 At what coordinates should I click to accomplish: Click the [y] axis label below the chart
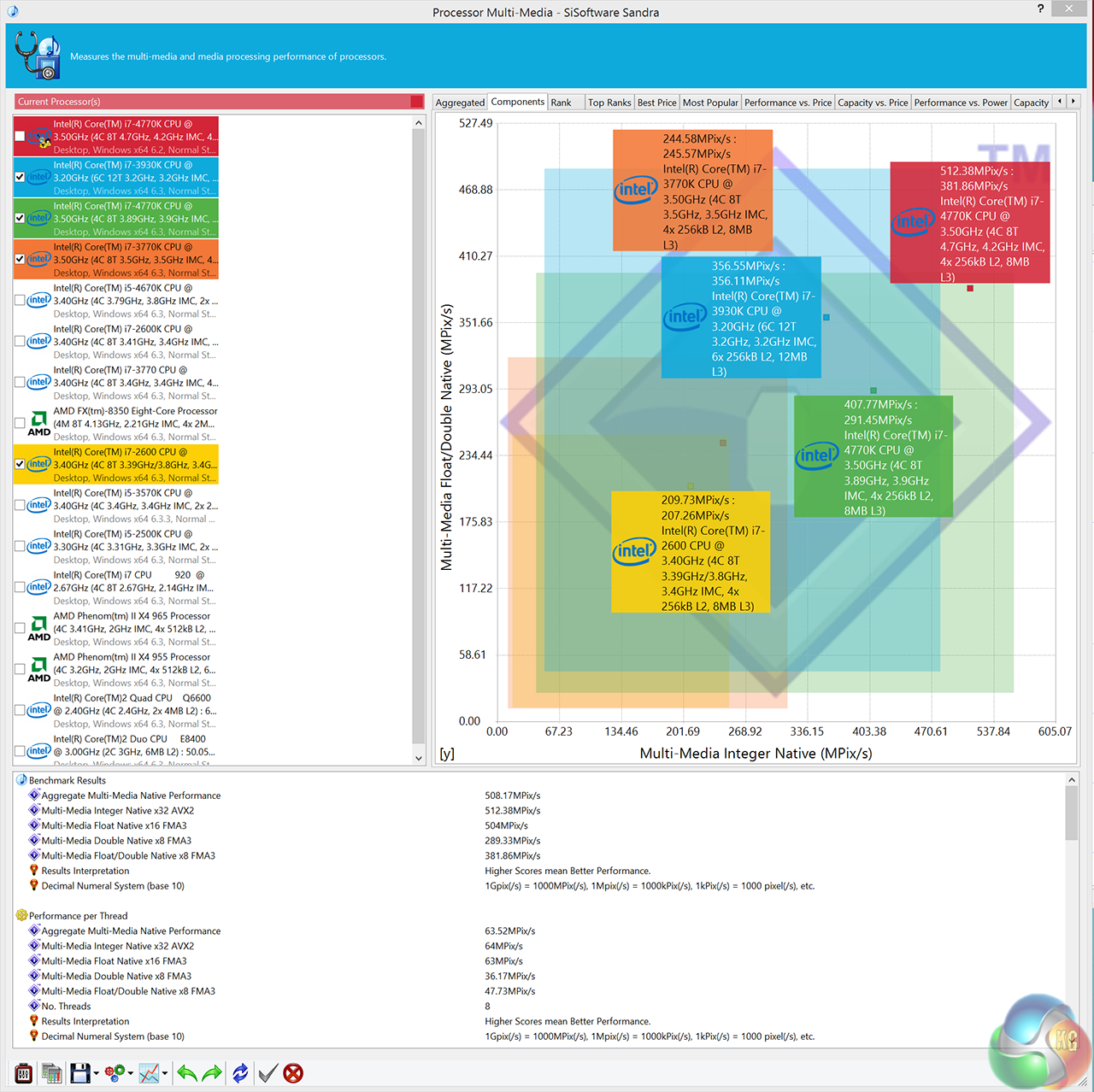click(x=447, y=754)
